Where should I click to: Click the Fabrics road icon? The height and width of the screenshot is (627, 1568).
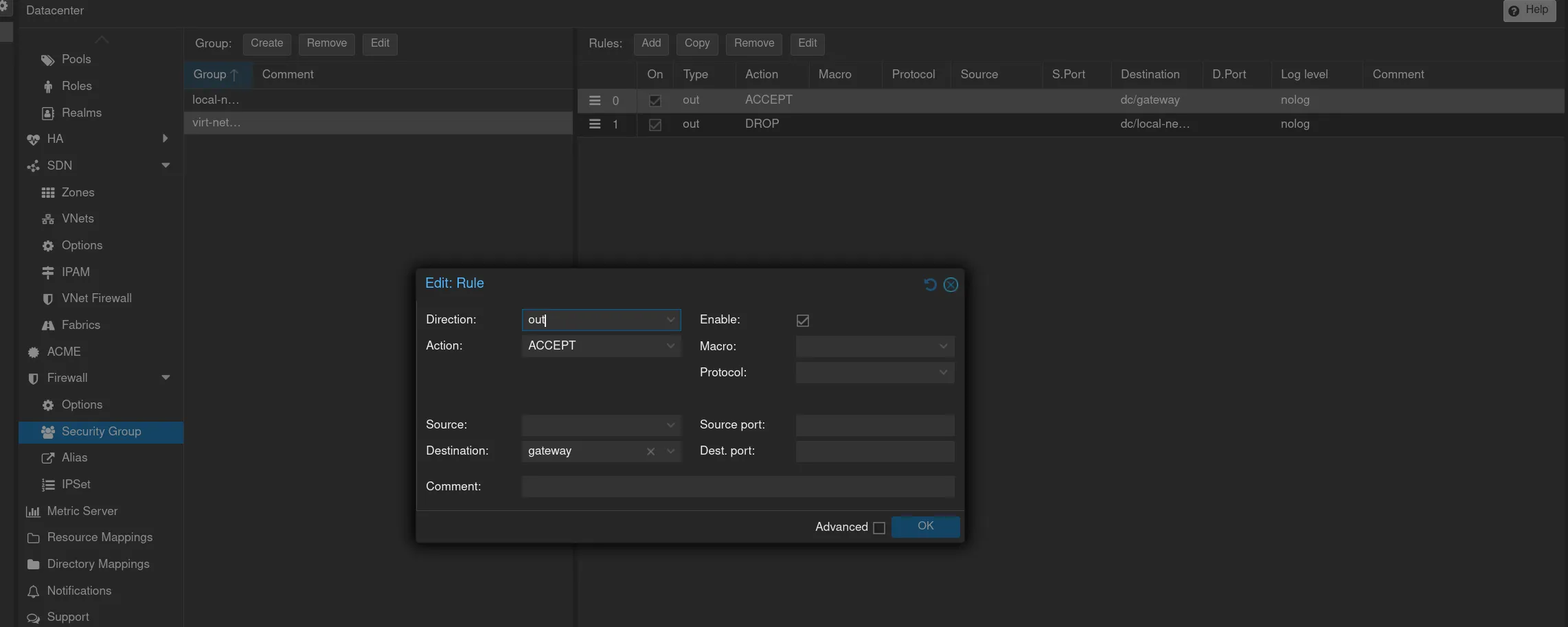(47, 326)
